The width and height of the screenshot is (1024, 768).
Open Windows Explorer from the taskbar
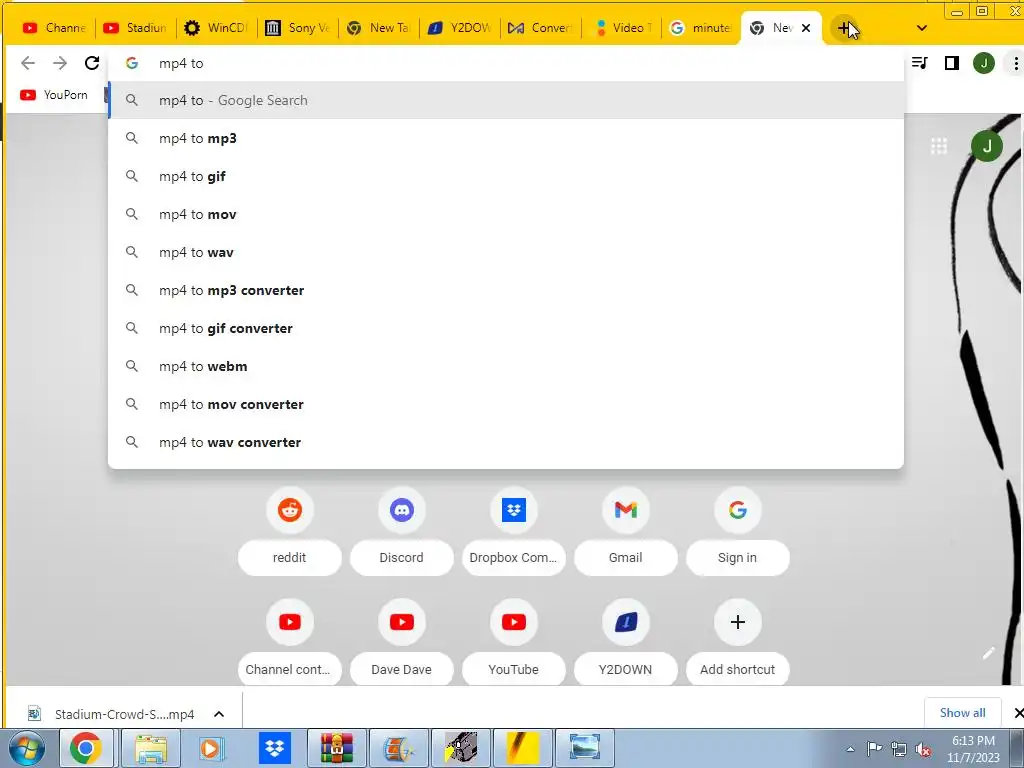click(x=150, y=748)
